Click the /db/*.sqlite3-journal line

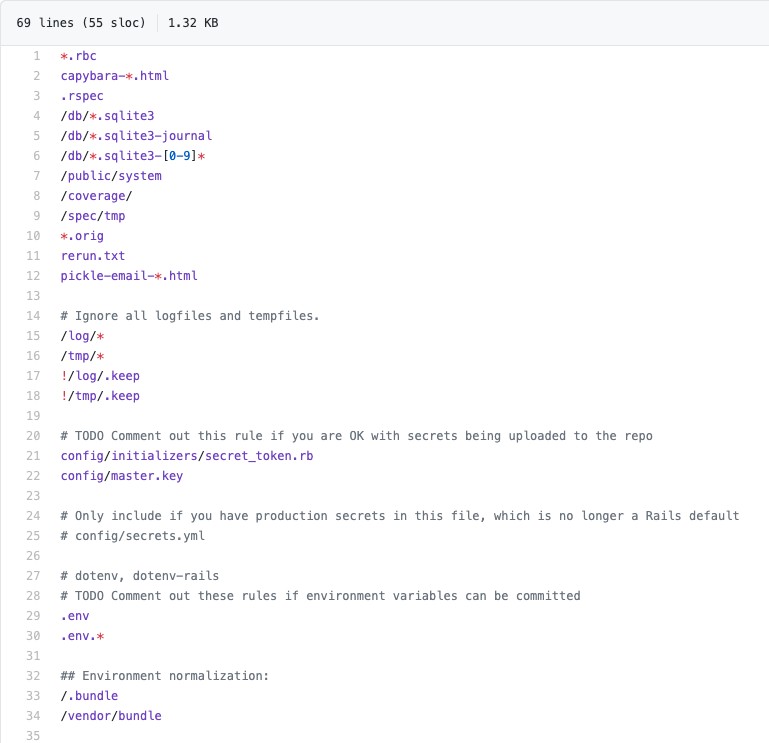tap(136, 136)
